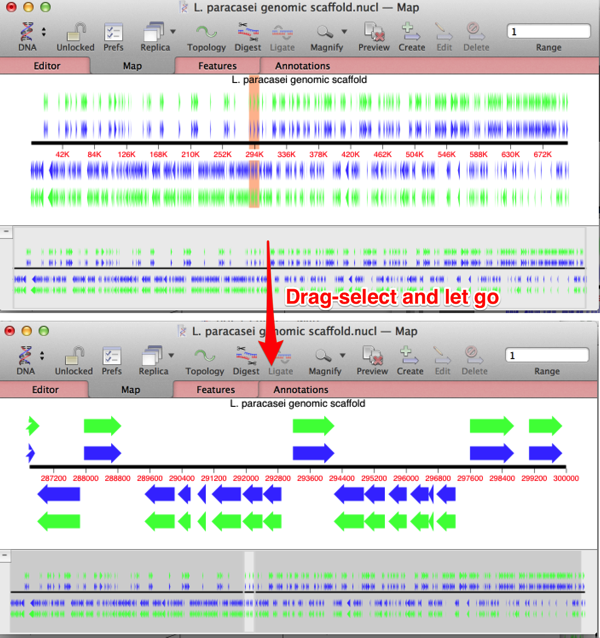Switch to the Editor tab in upper window
This screenshot has height=638, width=600.
point(46,66)
